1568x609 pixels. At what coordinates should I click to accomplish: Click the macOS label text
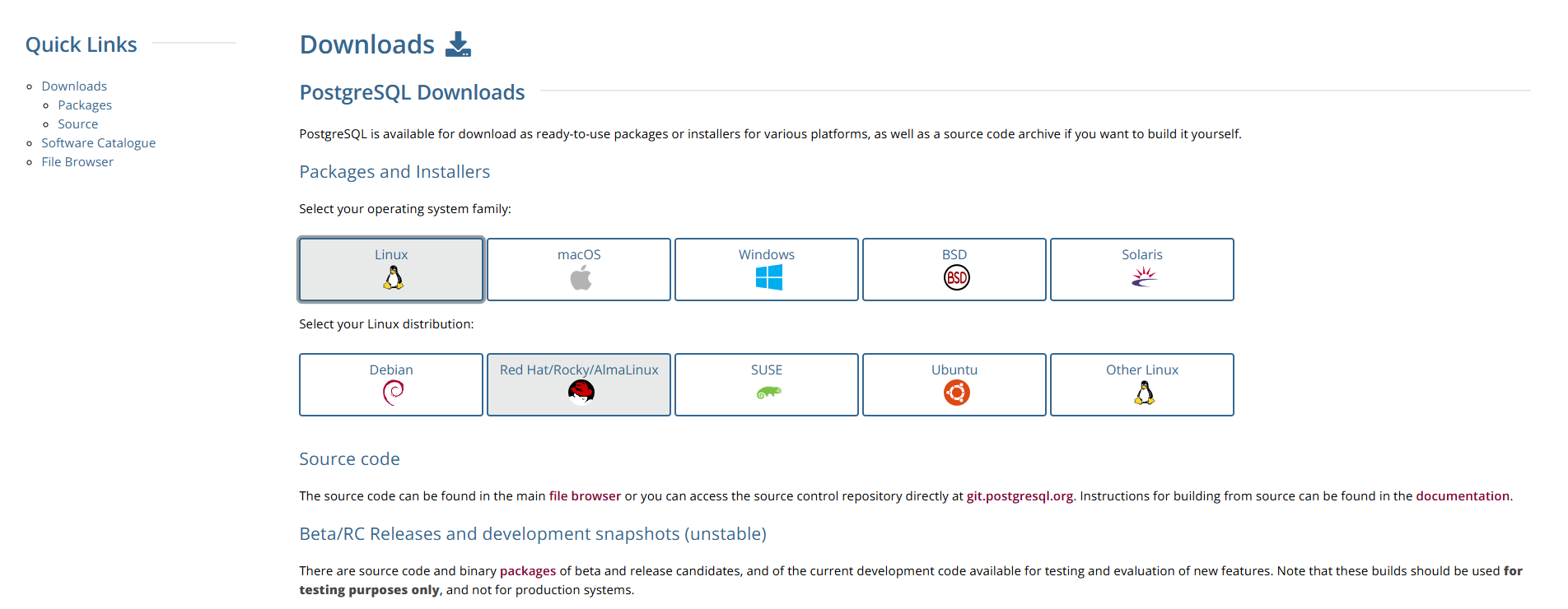[579, 254]
